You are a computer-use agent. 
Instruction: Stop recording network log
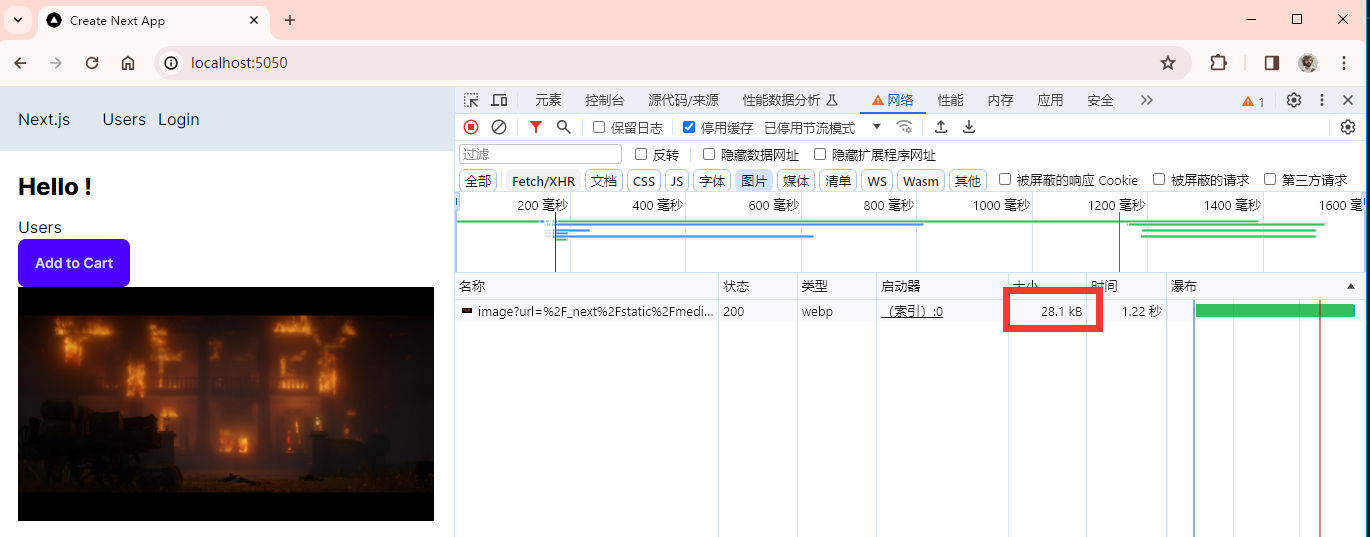(471, 127)
